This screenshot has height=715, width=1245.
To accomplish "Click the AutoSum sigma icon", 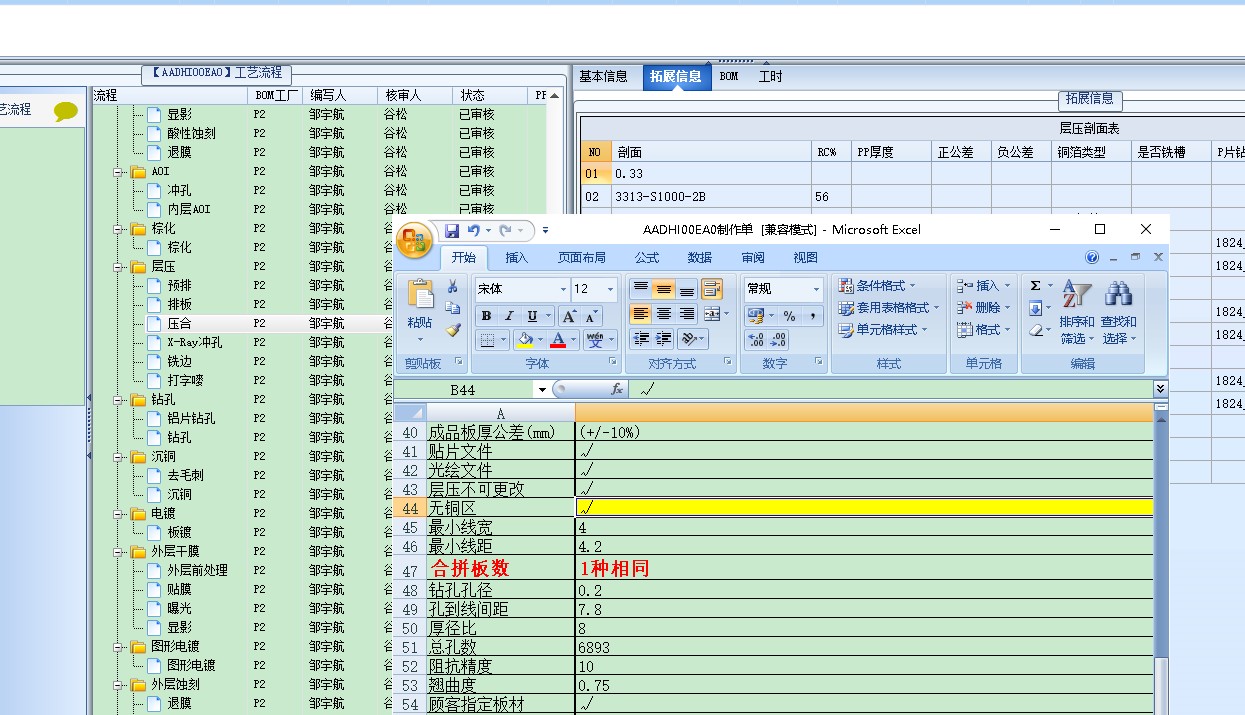I will click(x=1036, y=286).
